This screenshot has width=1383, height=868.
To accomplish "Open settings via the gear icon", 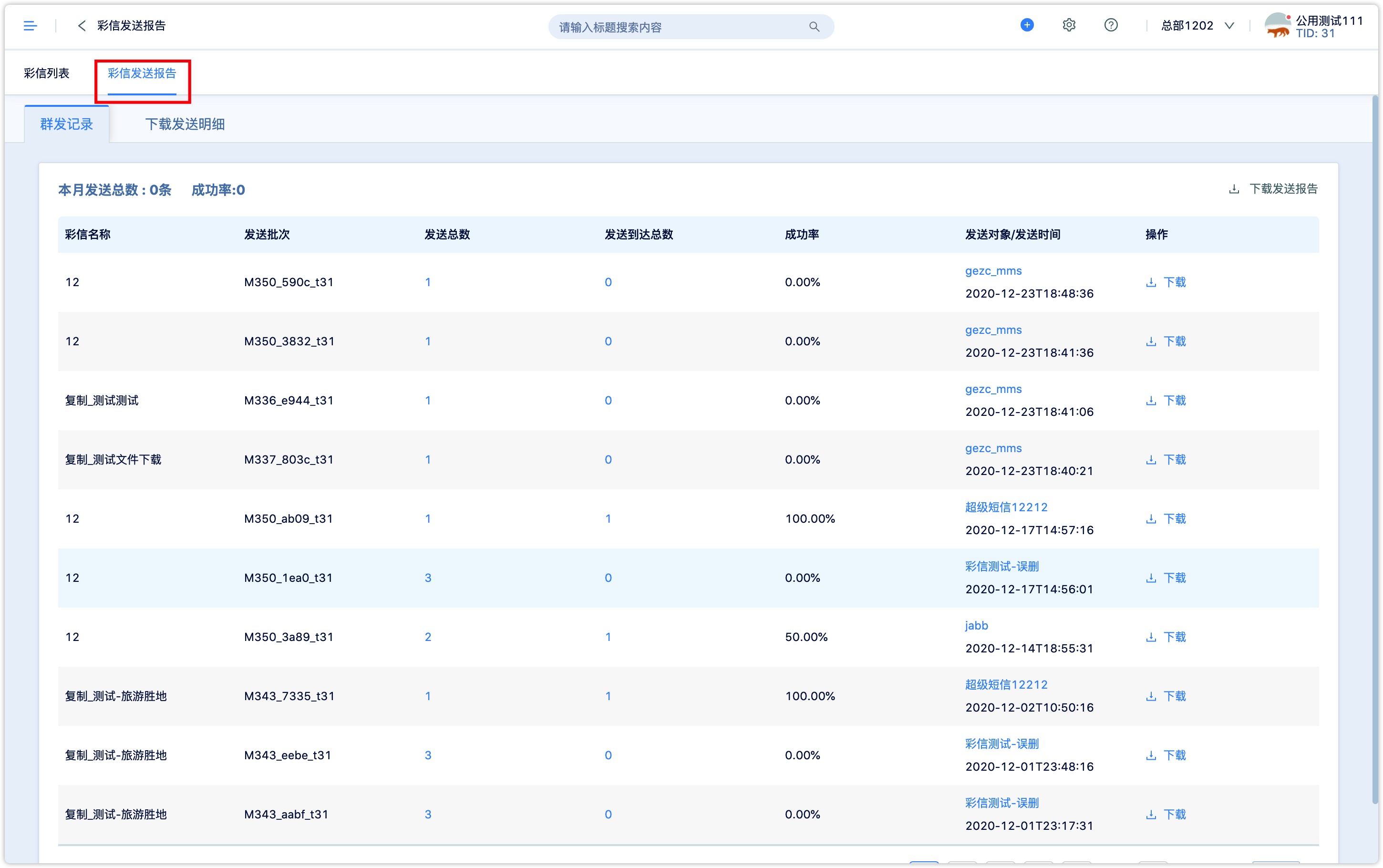I will (x=1069, y=25).
